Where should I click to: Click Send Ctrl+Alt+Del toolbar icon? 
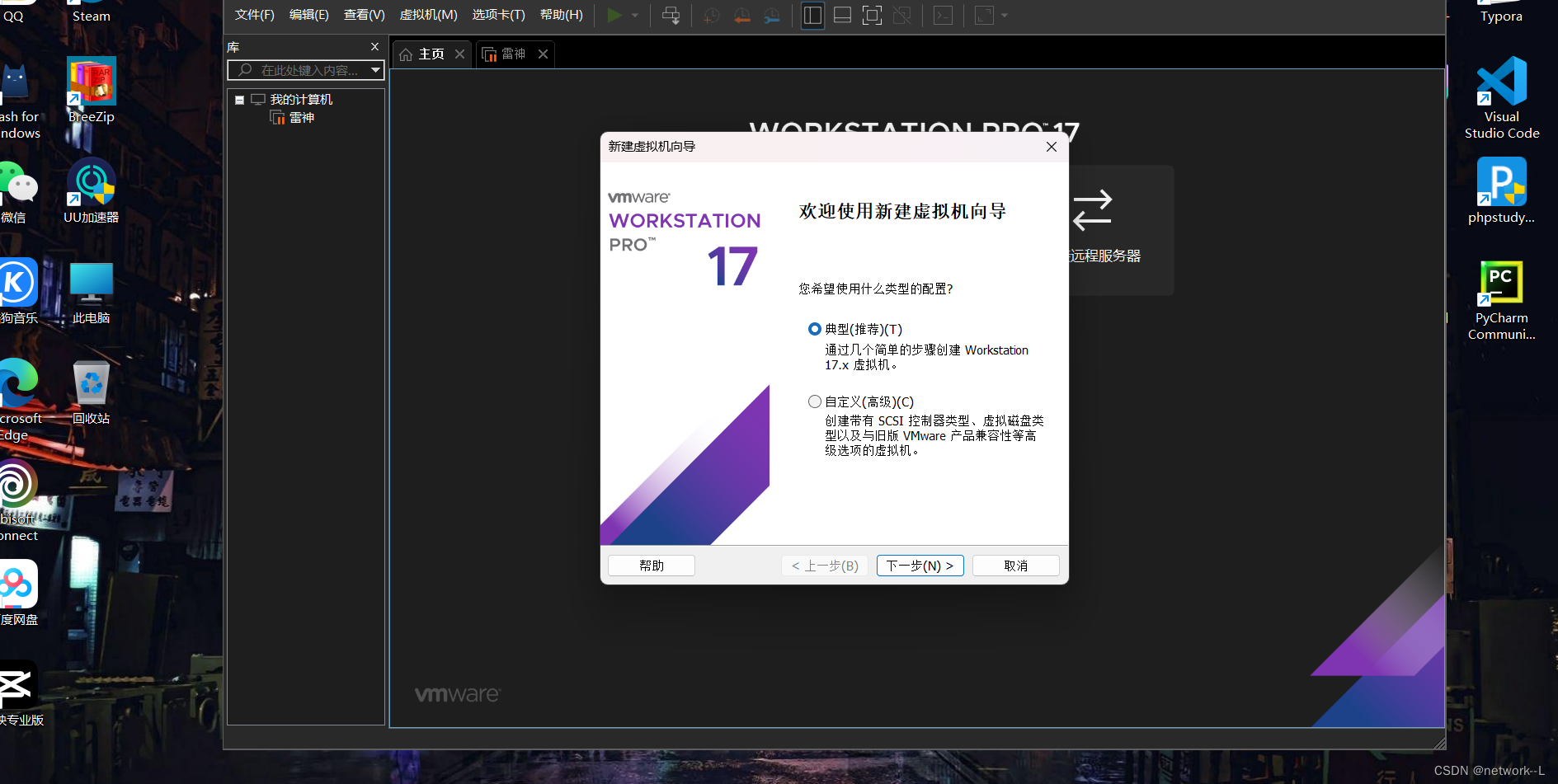671,15
